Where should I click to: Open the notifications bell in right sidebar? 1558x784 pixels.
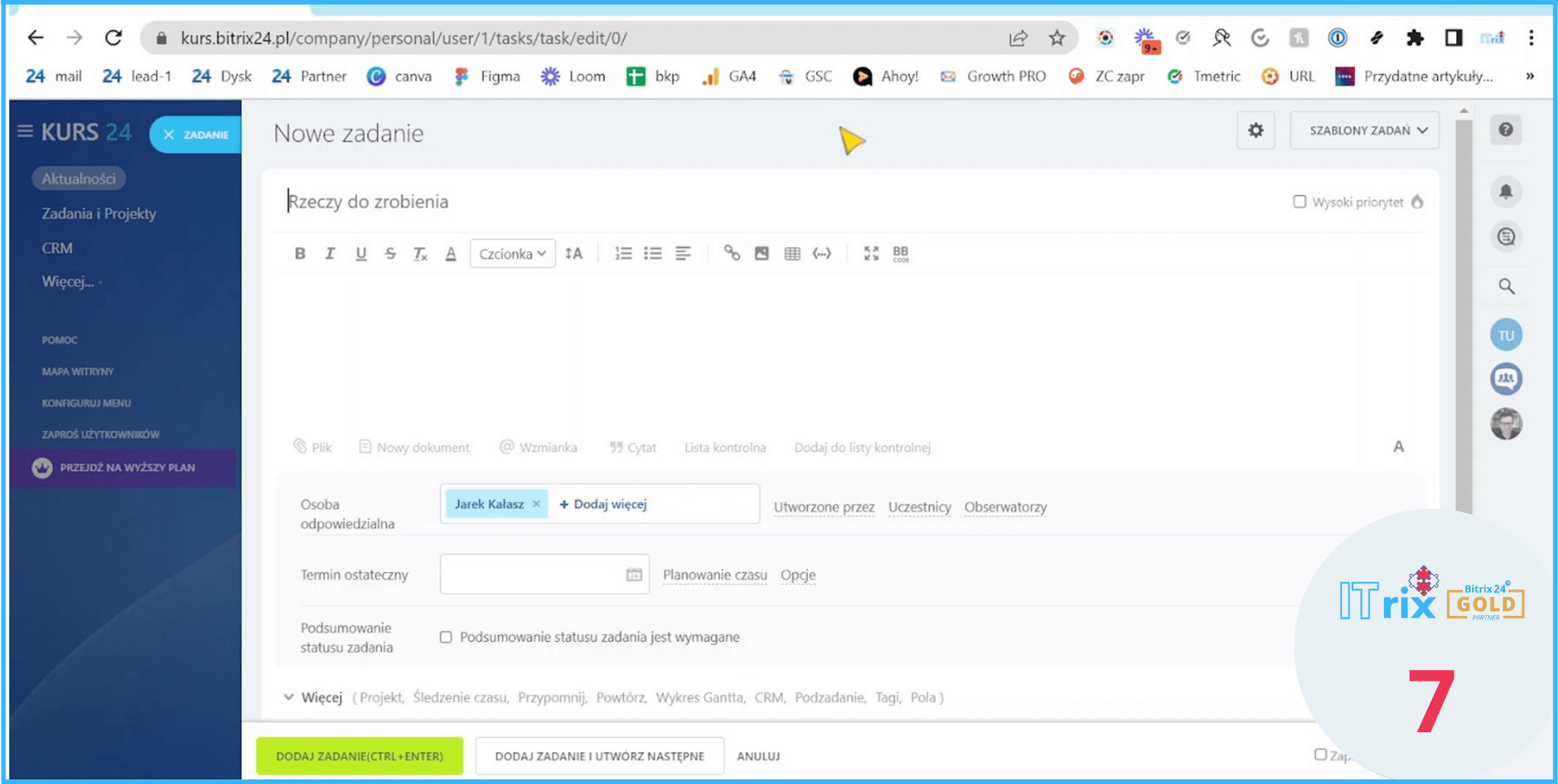pos(1506,192)
